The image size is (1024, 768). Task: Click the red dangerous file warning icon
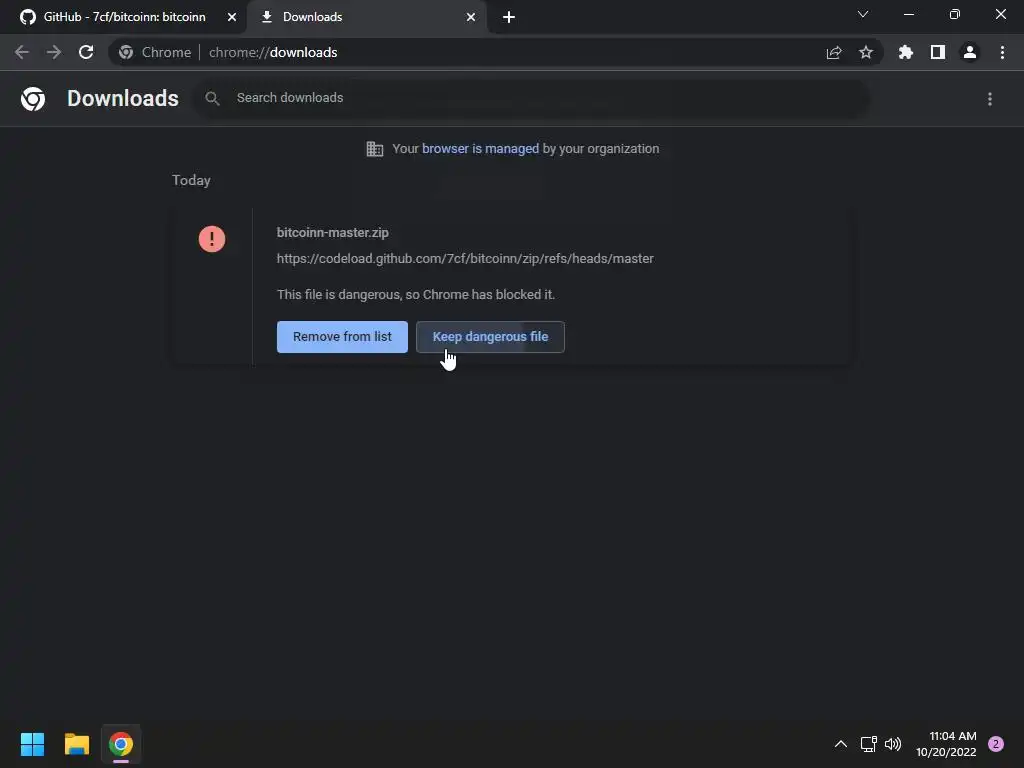point(212,239)
